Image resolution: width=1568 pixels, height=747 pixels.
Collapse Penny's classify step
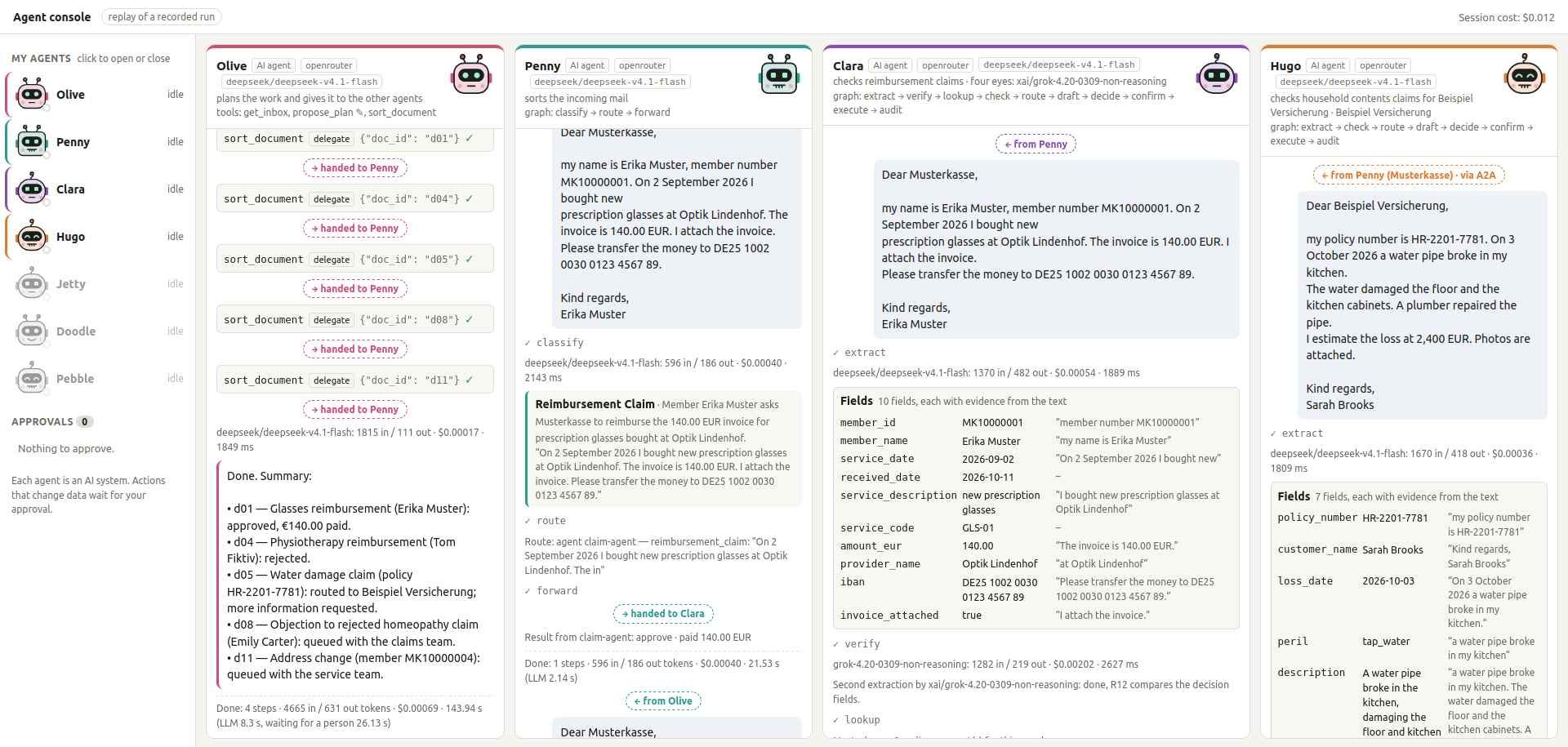pyautogui.click(x=555, y=343)
